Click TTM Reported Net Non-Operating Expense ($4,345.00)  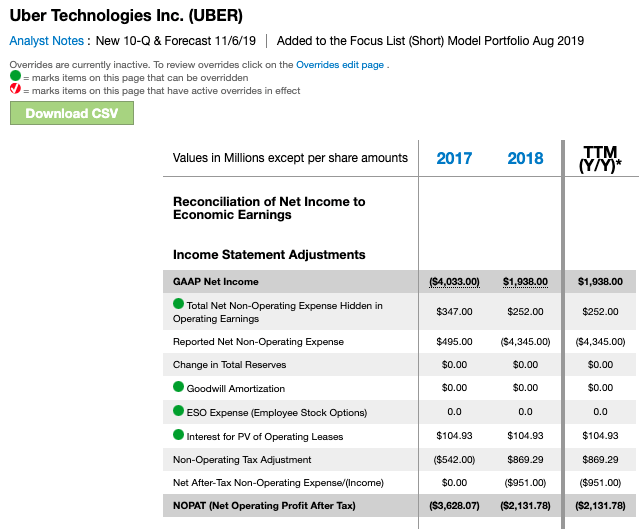click(x=600, y=342)
